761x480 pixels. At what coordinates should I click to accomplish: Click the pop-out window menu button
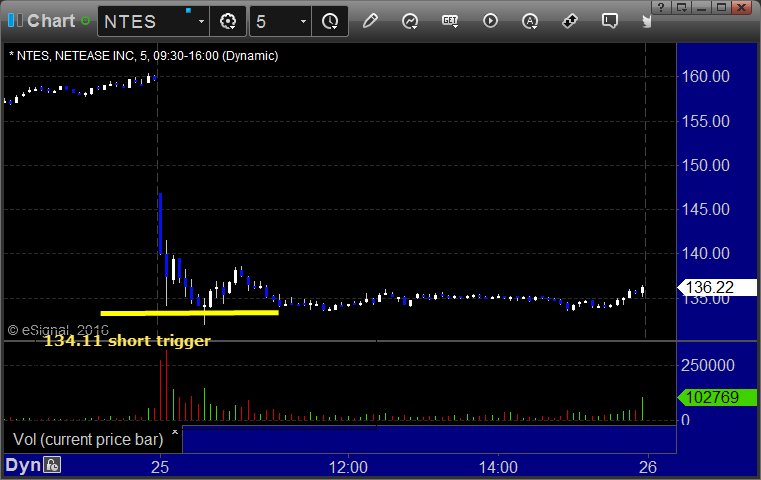(681, 8)
